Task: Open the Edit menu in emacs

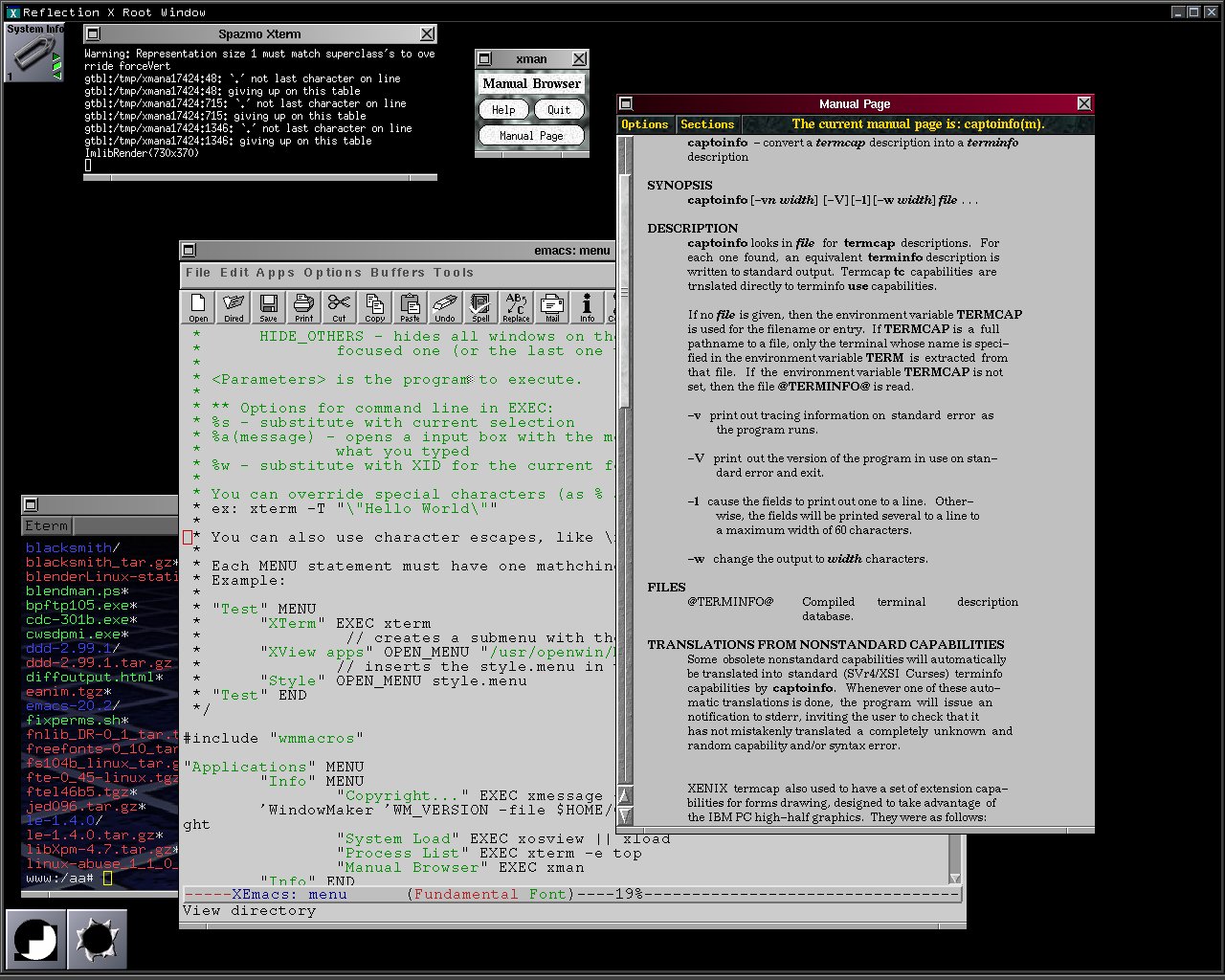Action: (234, 273)
